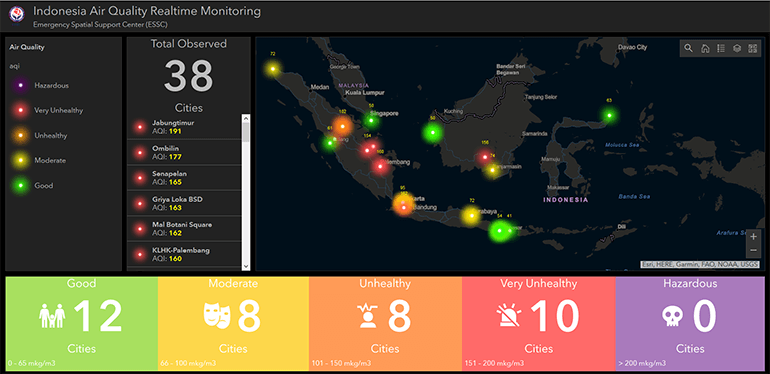Choose Griya Loka BSD in the list
This screenshot has height=374, width=770.
(184, 203)
